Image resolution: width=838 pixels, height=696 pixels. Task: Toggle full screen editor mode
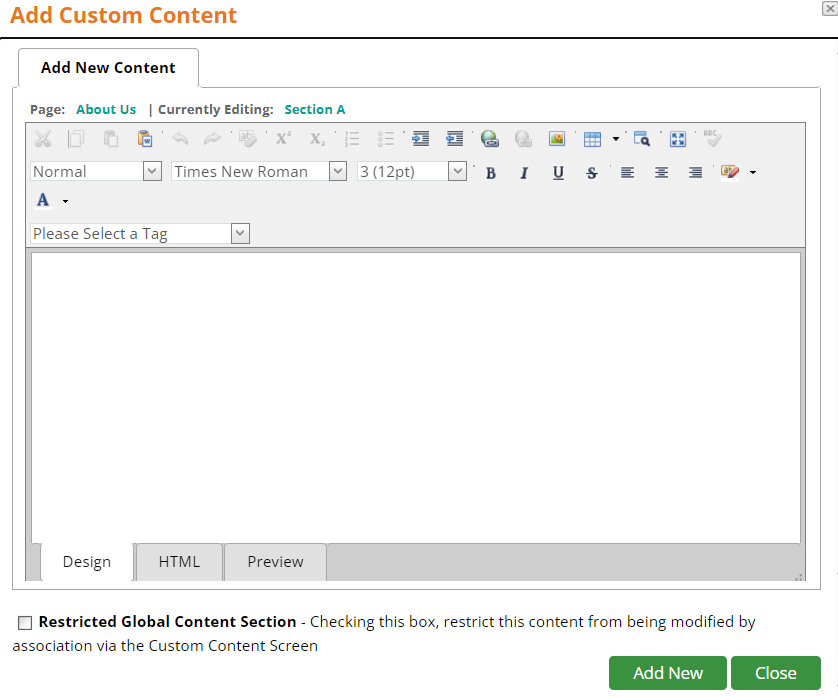(x=678, y=139)
